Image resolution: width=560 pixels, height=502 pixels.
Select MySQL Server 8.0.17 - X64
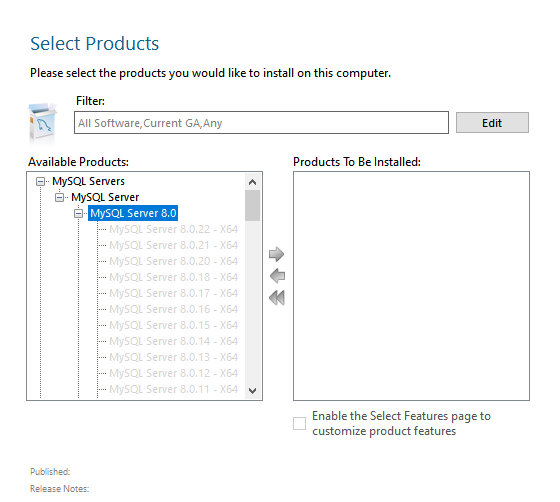pos(174,293)
